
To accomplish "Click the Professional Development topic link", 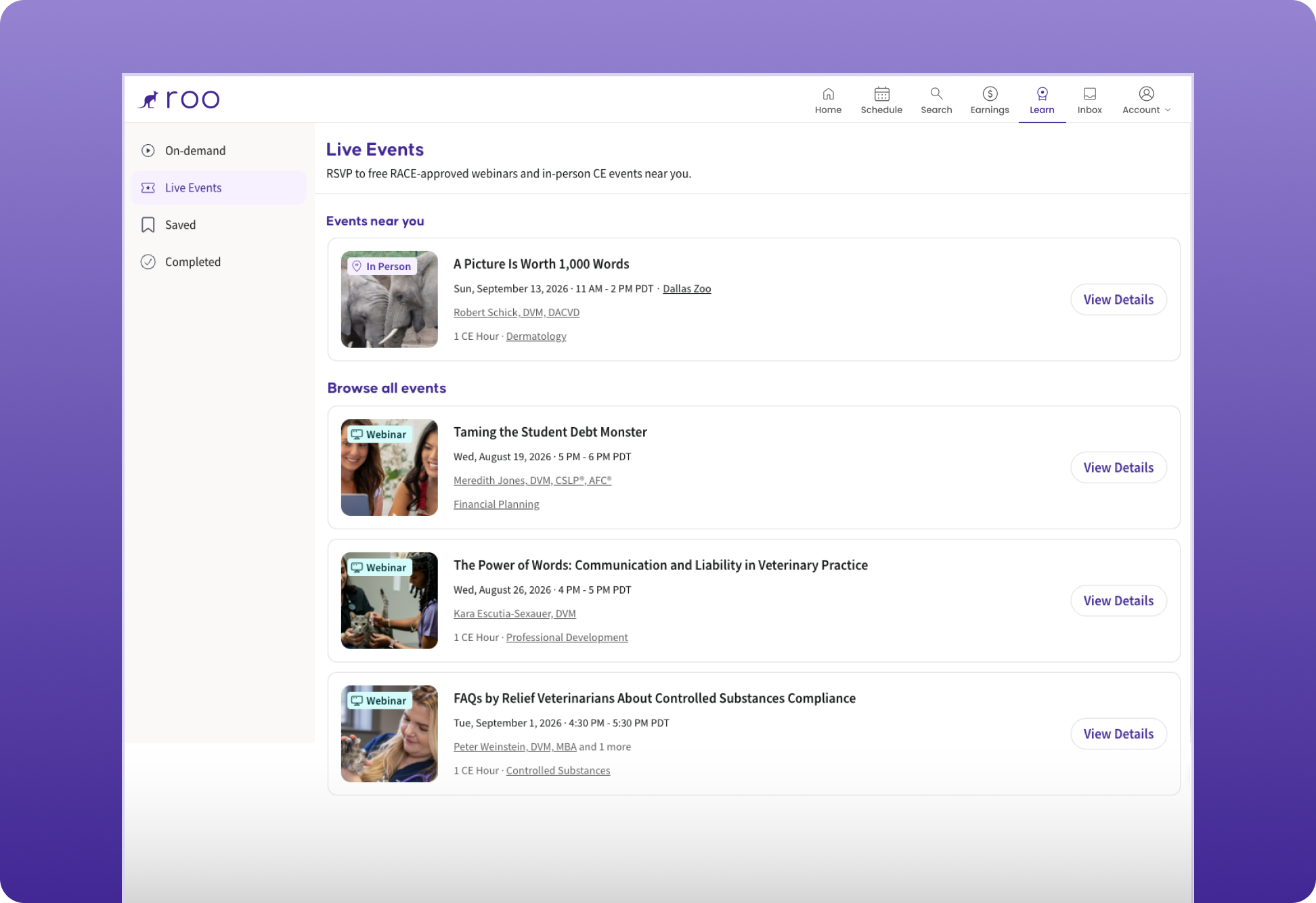I will pos(567,637).
